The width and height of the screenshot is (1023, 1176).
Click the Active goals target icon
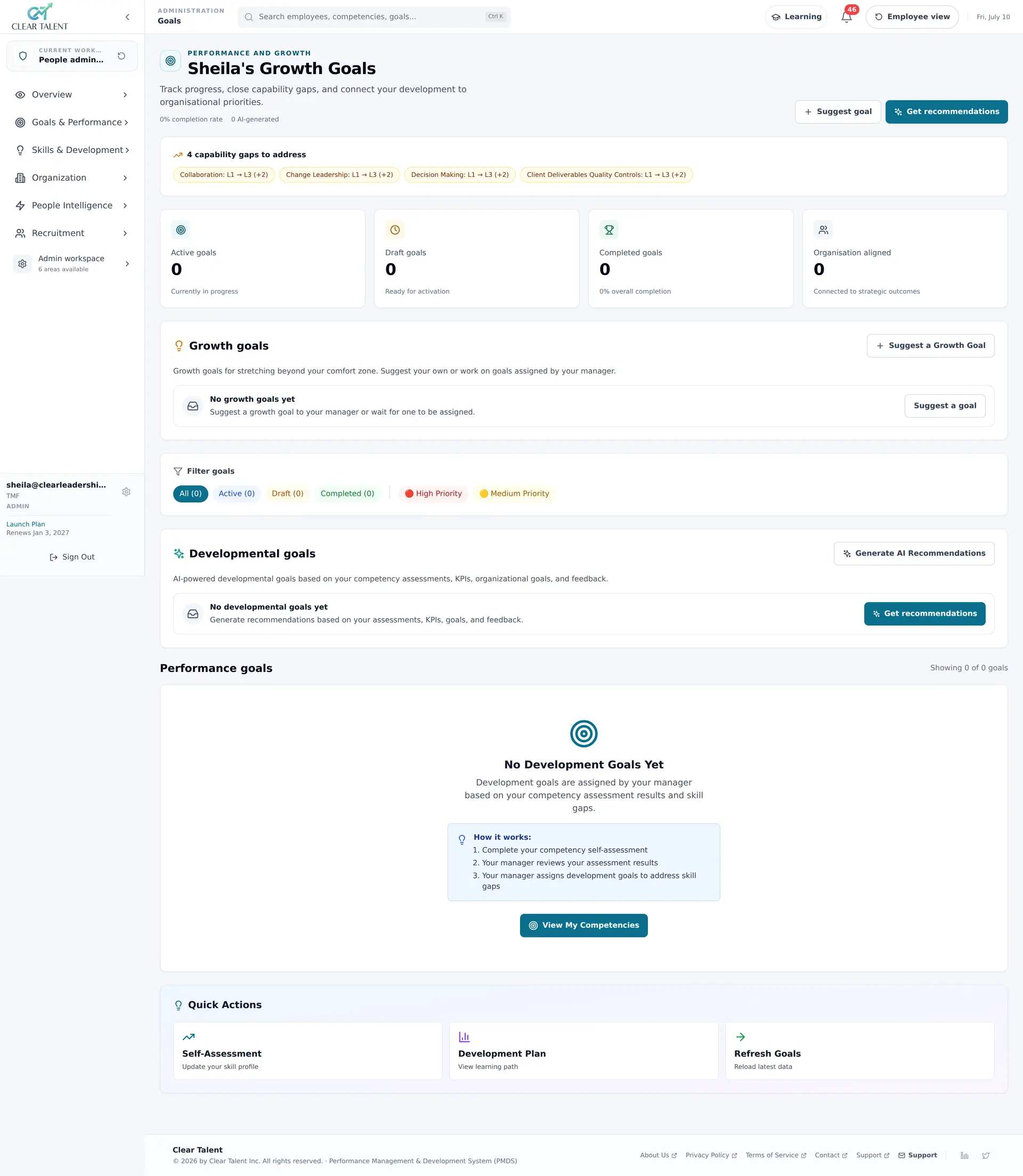tap(181, 230)
